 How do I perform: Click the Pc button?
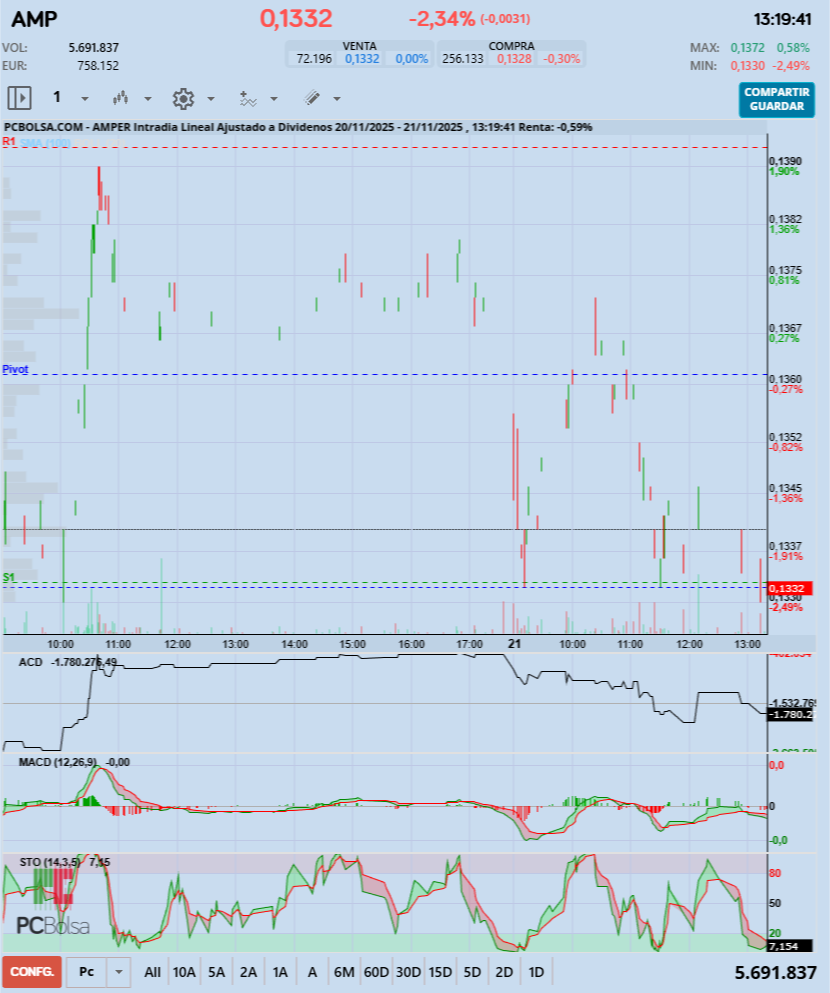[x=87, y=971]
